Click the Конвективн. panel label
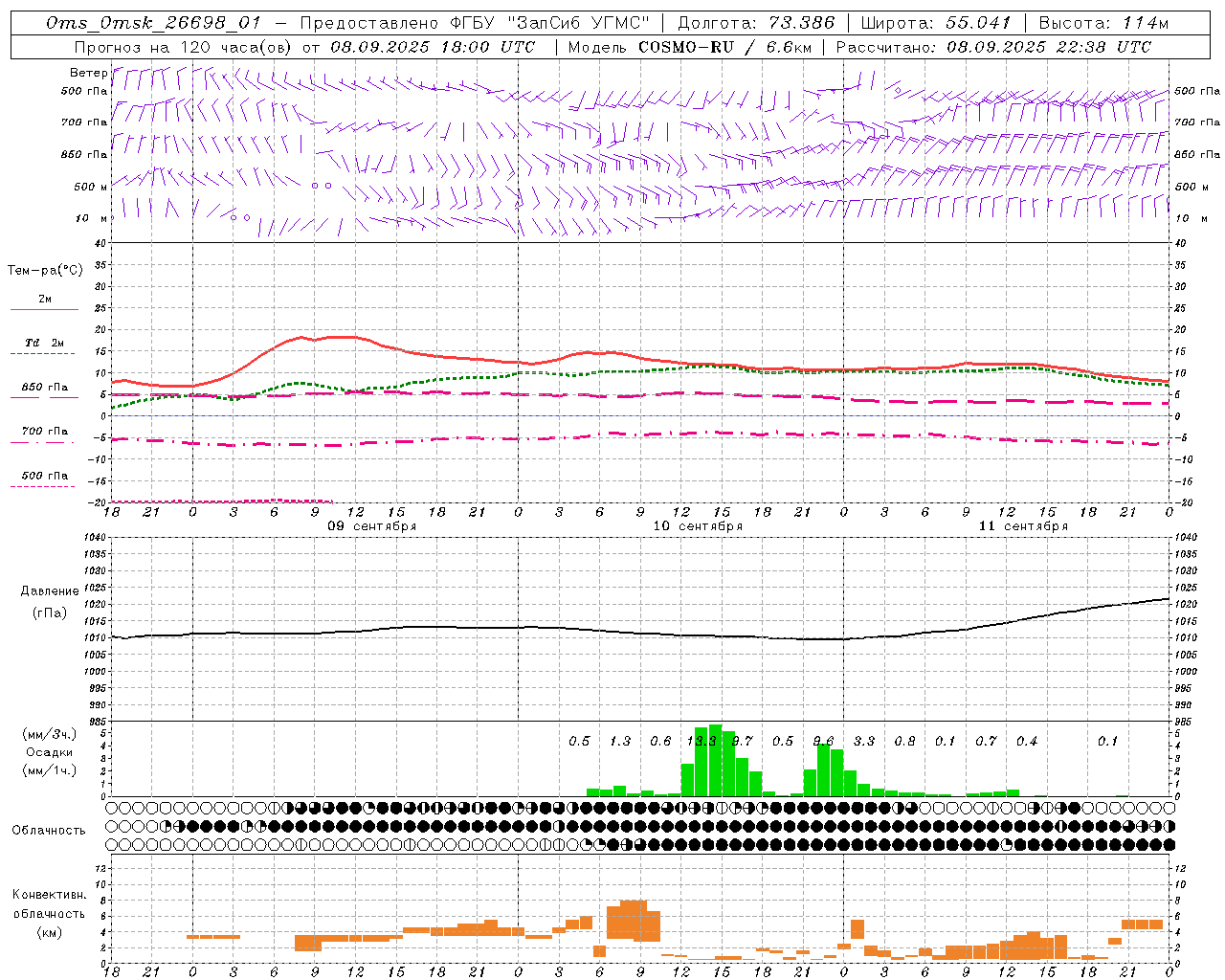The height and width of the screenshot is (980, 1225). tap(49, 895)
